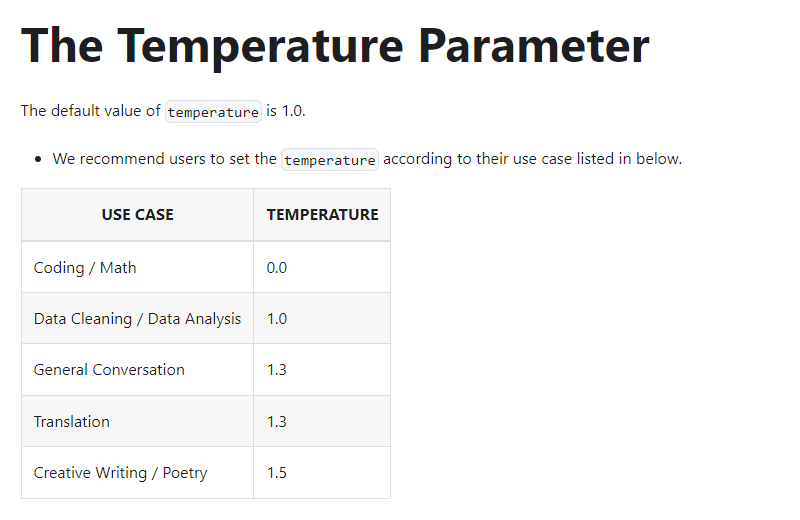This screenshot has width=800, height=520.
Task: Select the 0.0 temperature value
Action: tap(277, 267)
